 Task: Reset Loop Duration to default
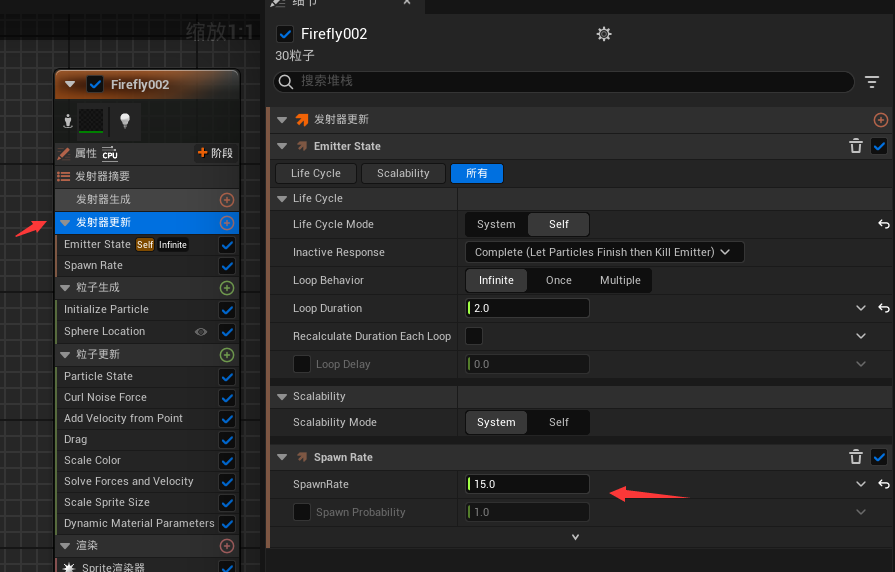click(x=884, y=308)
